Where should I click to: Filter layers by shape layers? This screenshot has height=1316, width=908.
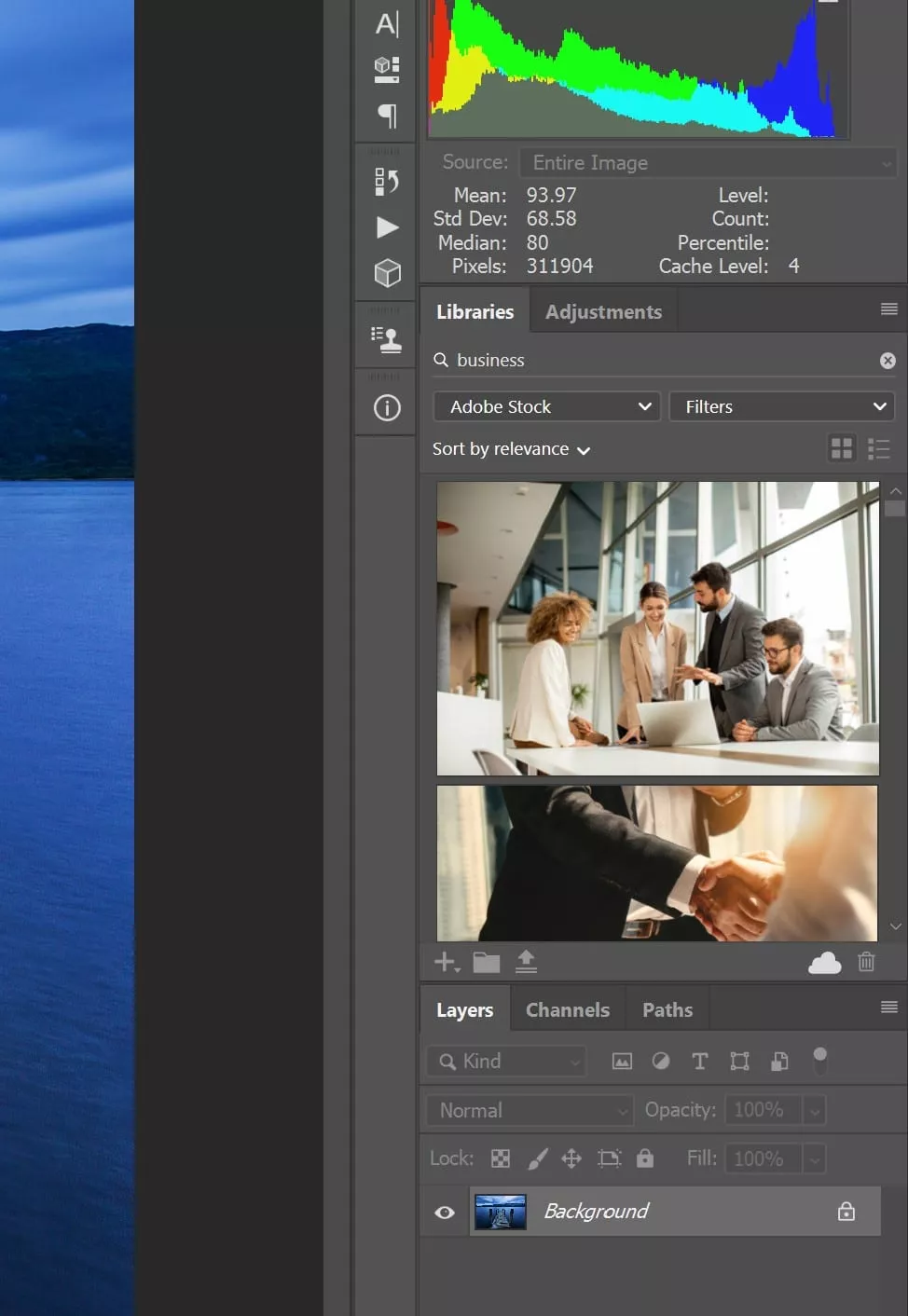740,1061
